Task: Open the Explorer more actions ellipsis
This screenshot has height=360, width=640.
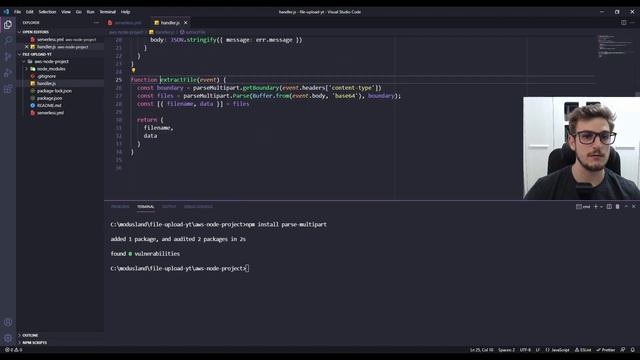Action: click(96, 23)
